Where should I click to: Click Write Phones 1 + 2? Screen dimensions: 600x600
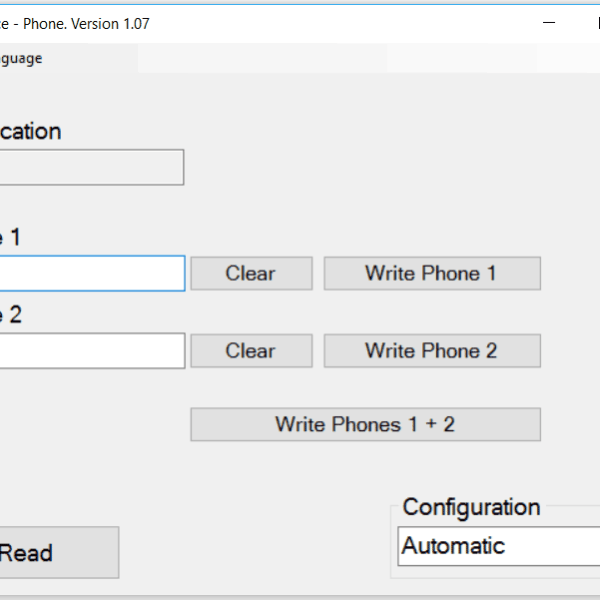(x=365, y=424)
